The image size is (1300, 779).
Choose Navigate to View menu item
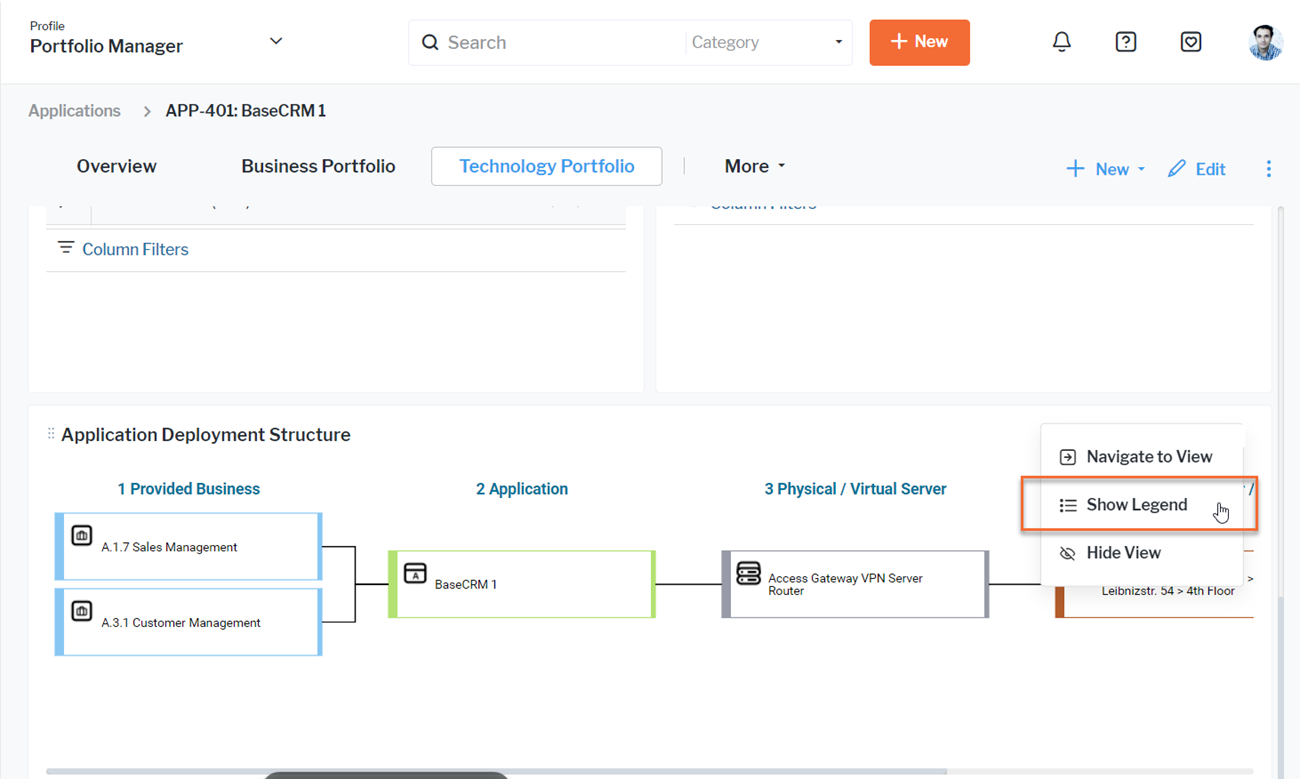(x=1148, y=457)
